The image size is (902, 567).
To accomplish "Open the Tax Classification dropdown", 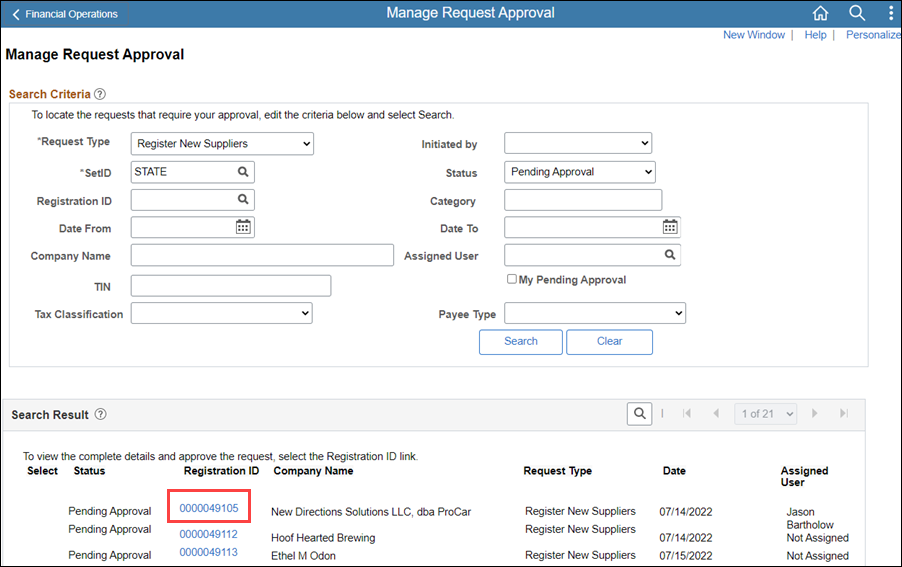I will [221, 313].
